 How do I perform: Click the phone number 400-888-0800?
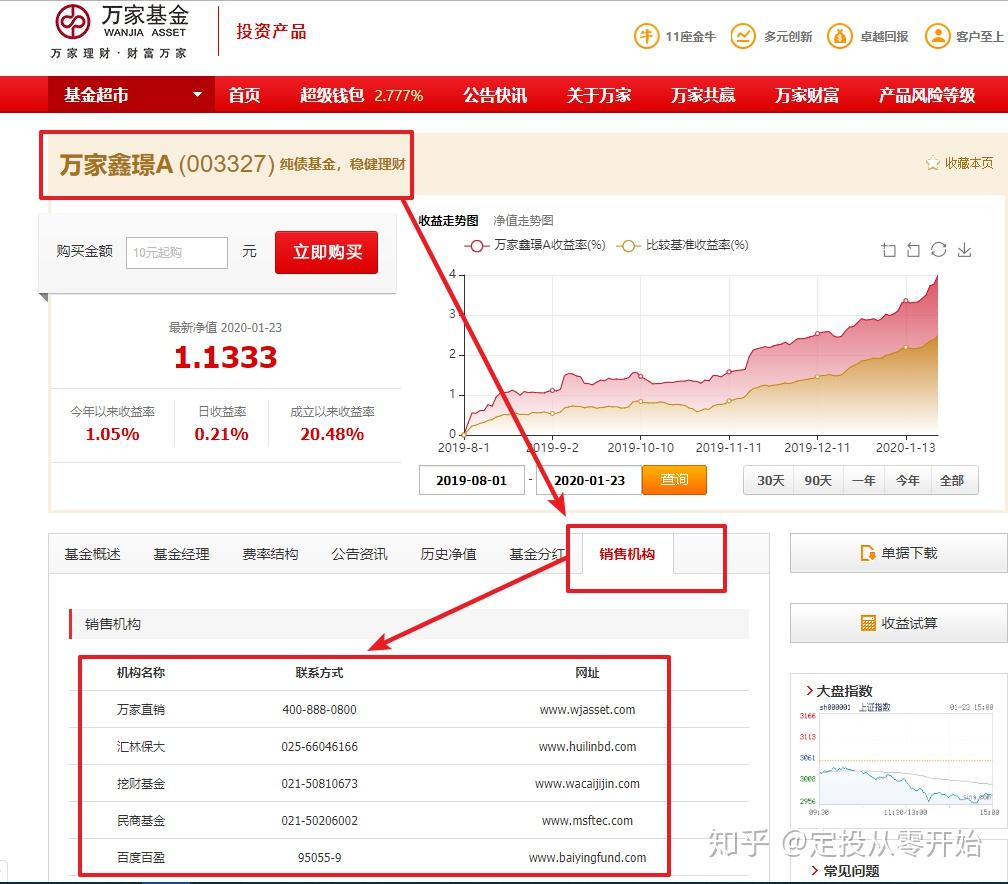point(319,710)
